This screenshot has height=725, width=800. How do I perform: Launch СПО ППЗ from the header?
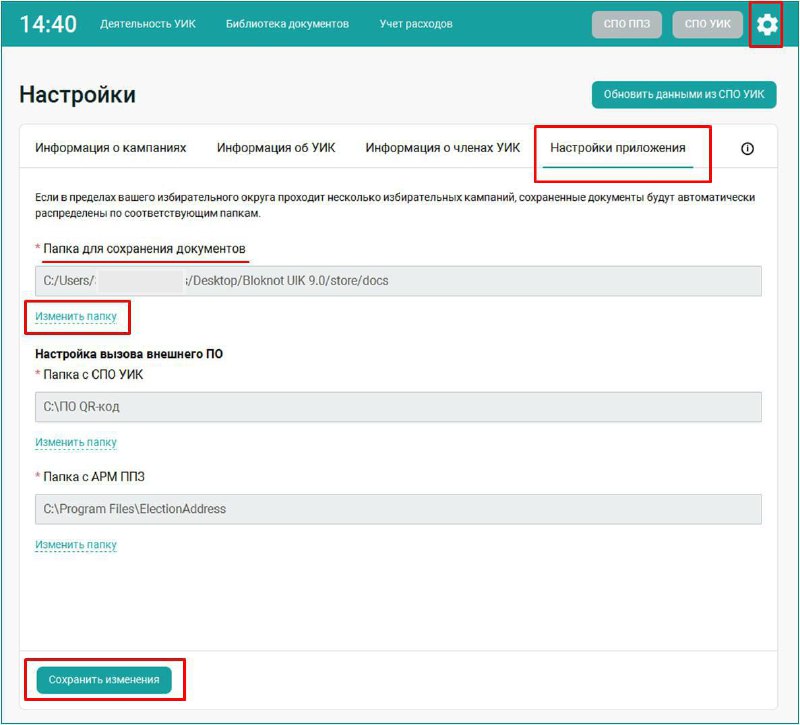coord(627,24)
